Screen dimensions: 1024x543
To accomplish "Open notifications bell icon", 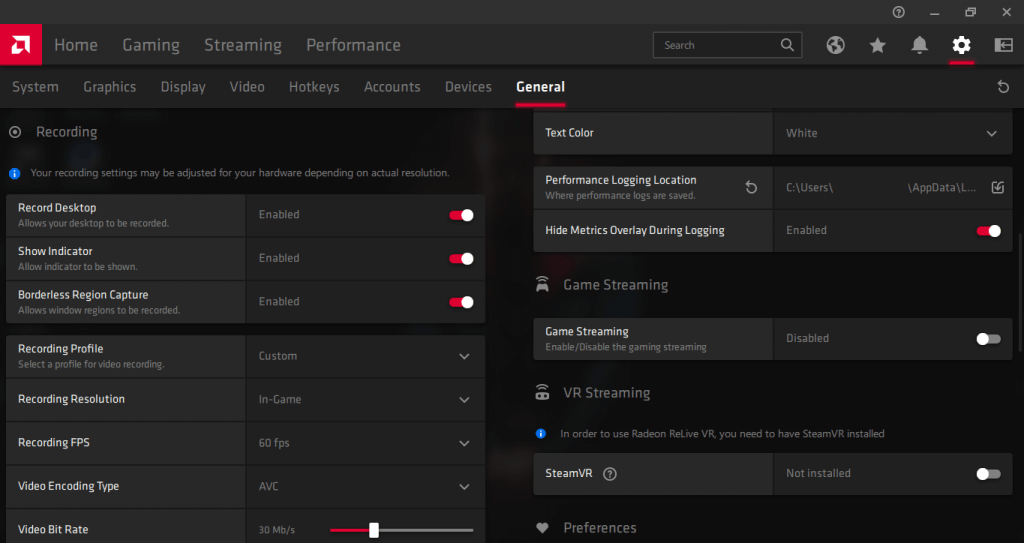I will pos(920,45).
